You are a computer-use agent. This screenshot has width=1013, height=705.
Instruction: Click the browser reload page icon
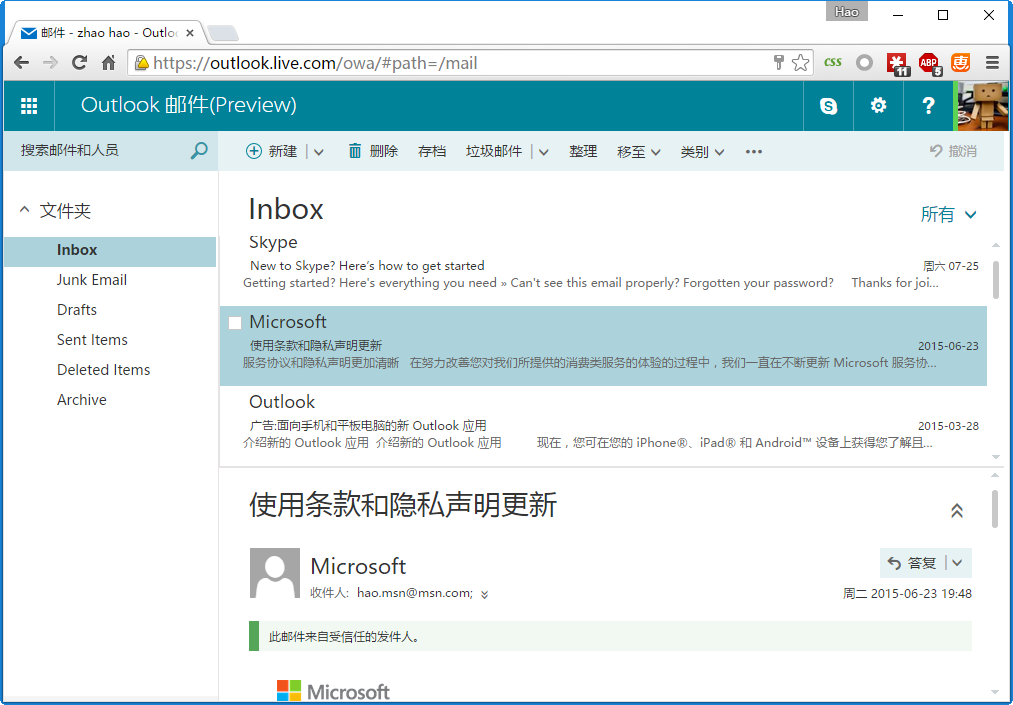coord(79,63)
